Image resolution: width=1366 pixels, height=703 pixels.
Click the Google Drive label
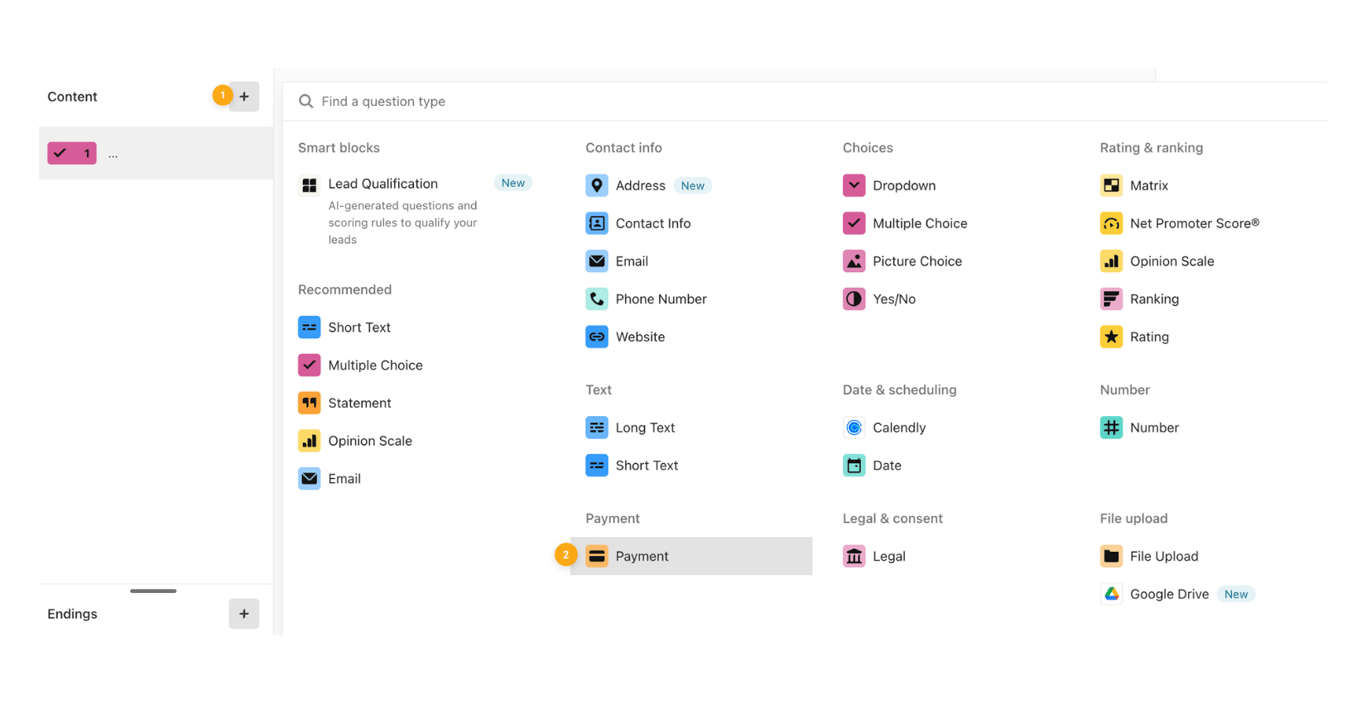(x=1169, y=594)
